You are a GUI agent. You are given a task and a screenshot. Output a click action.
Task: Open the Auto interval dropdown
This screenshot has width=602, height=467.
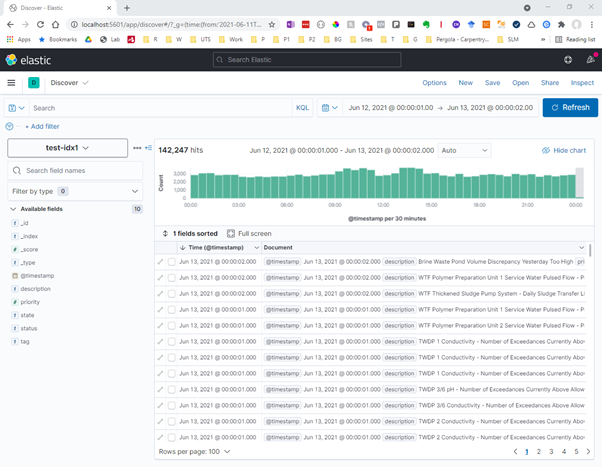[464, 150]
